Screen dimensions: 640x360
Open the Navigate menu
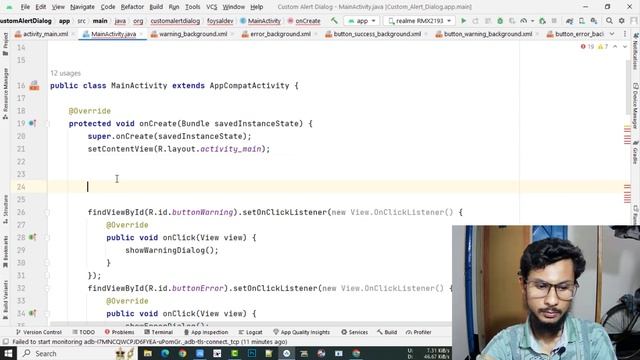[82, 7]
